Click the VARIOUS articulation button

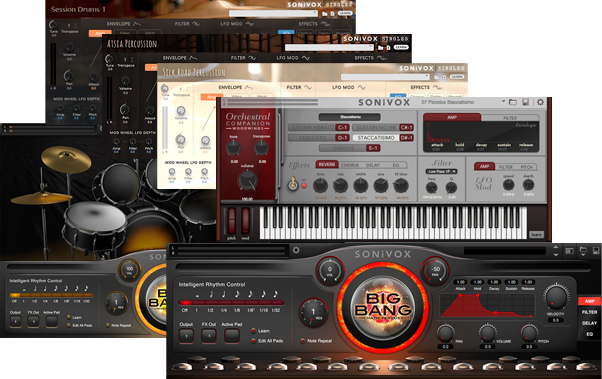click(350, 148)
